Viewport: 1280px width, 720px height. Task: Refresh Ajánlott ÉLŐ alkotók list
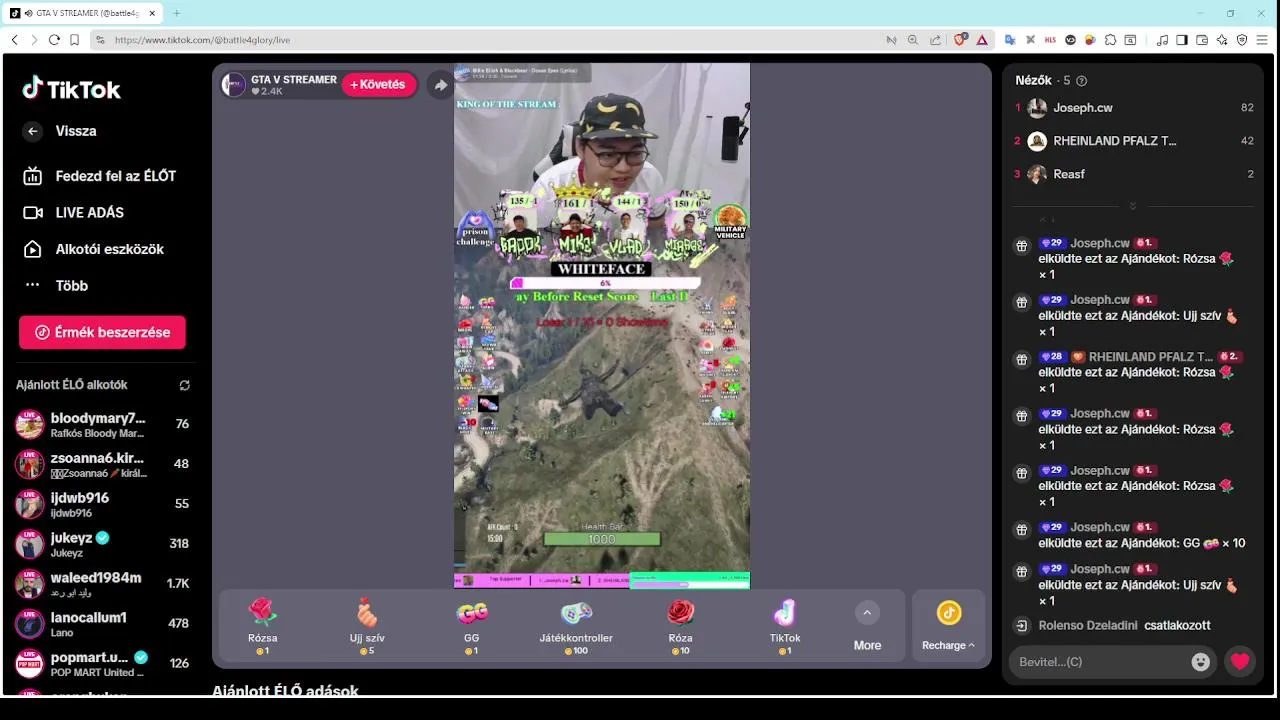[184, 385]
